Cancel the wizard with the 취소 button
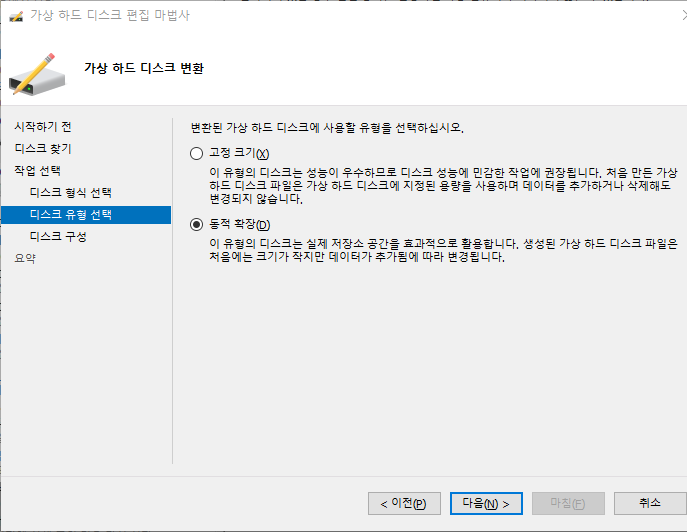 coord(650,504)
